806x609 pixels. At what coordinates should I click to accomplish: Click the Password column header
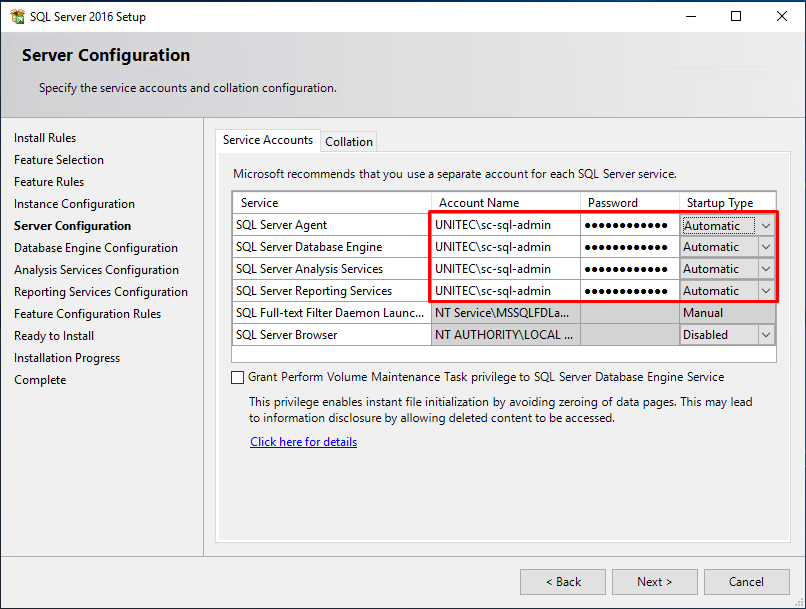(x=630, y=203)
